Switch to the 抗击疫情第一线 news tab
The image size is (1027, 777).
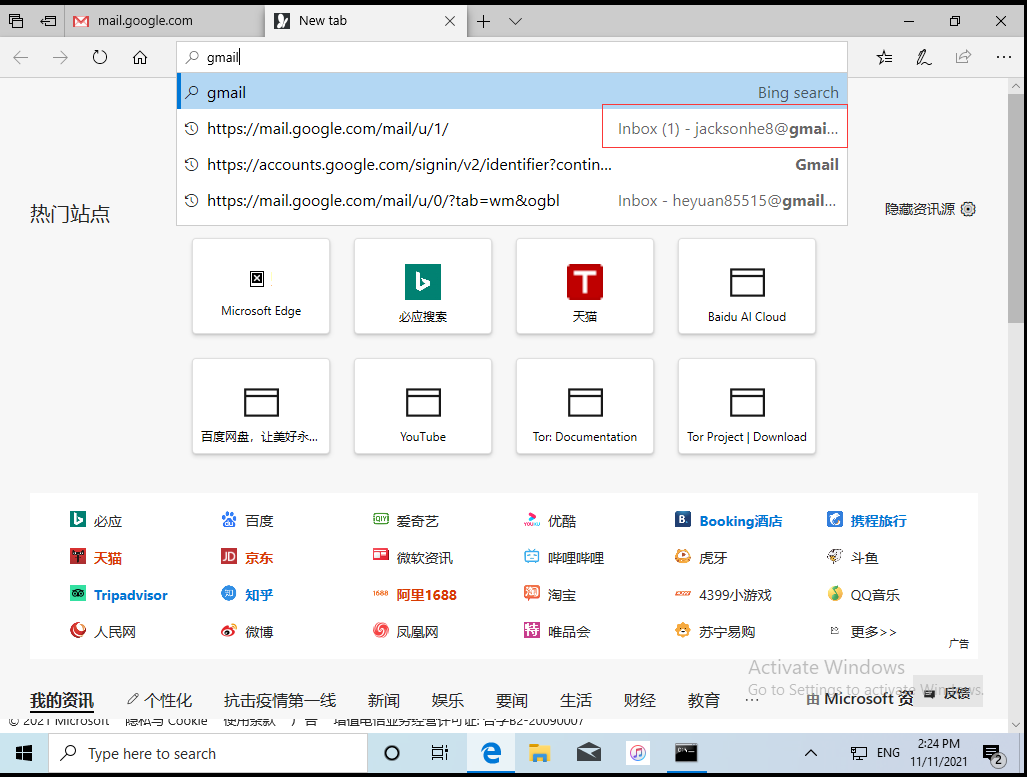click(280, 700)
